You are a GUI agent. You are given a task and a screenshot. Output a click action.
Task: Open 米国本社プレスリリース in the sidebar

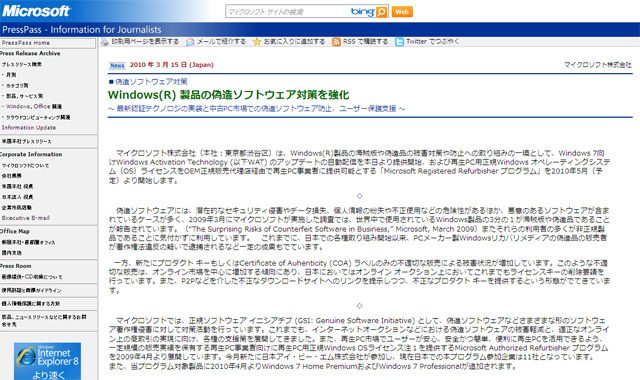(26, 141)
